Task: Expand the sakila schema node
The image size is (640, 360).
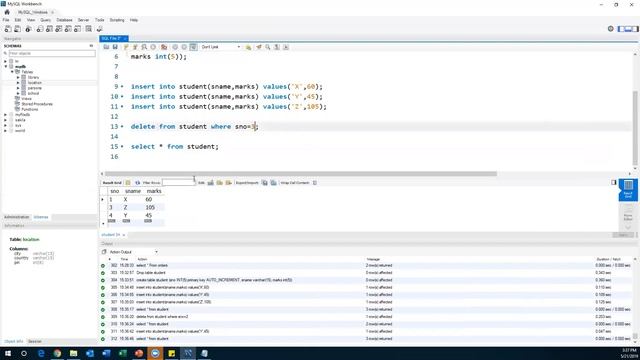Action: click(x=6, y=120)
